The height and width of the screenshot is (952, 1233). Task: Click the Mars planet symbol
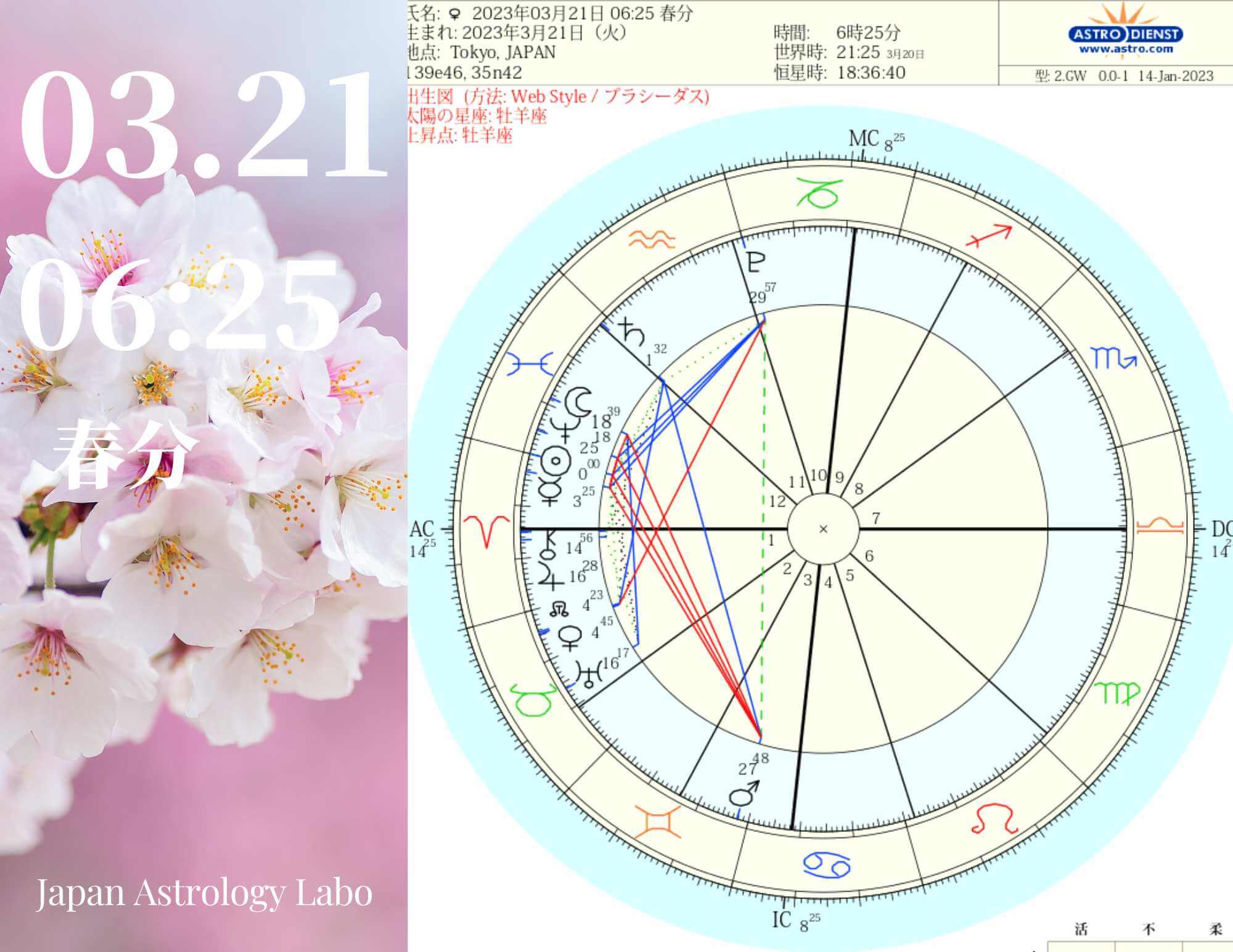743,795
